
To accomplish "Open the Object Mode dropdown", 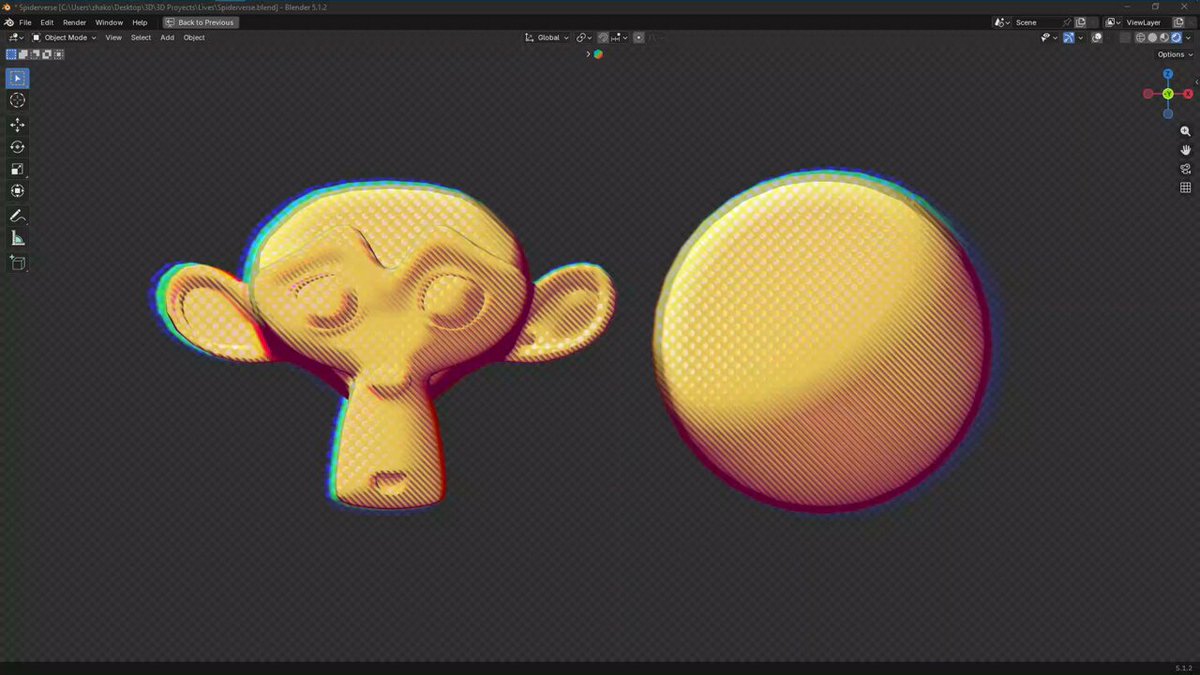I will coord(64,38).
